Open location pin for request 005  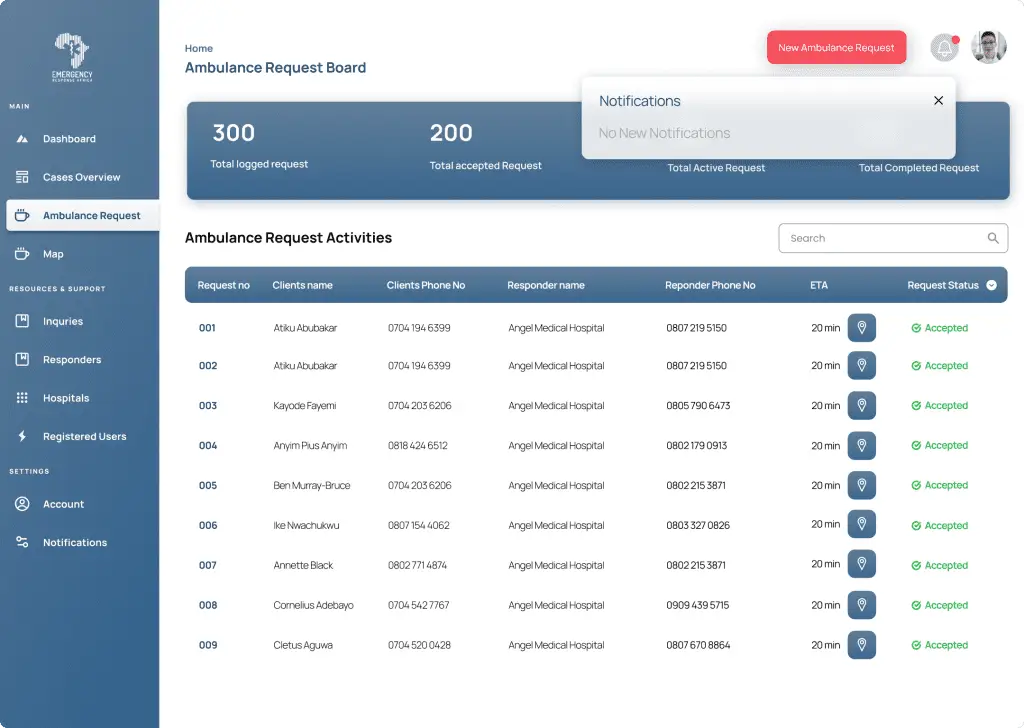861,485
